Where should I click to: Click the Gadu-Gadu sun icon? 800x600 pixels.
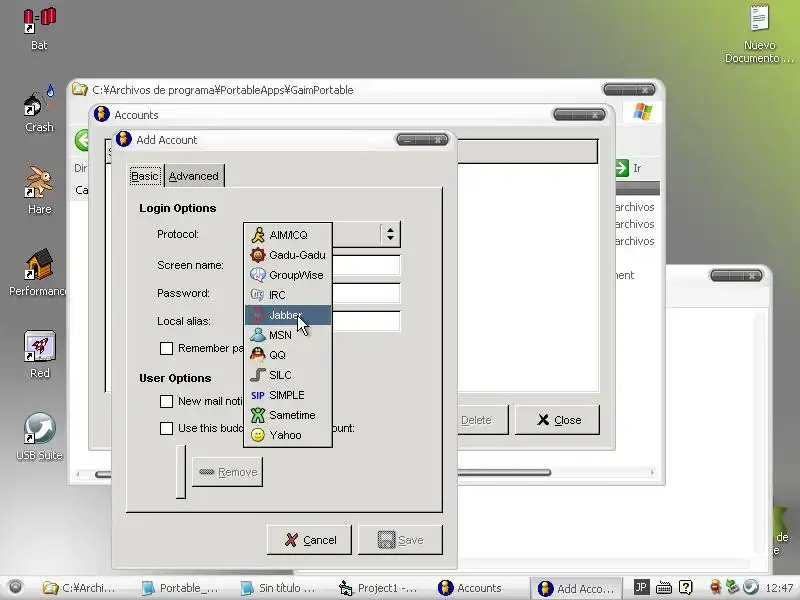point(258,255)
